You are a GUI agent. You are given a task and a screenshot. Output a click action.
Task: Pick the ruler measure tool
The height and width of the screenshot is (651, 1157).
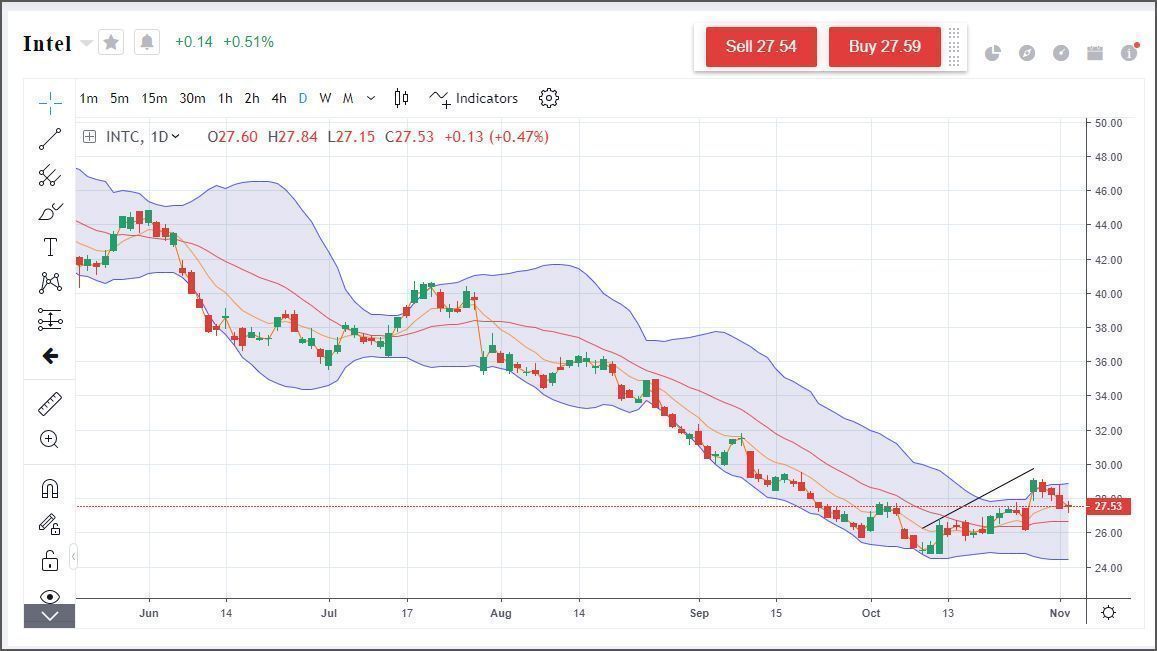50,403
